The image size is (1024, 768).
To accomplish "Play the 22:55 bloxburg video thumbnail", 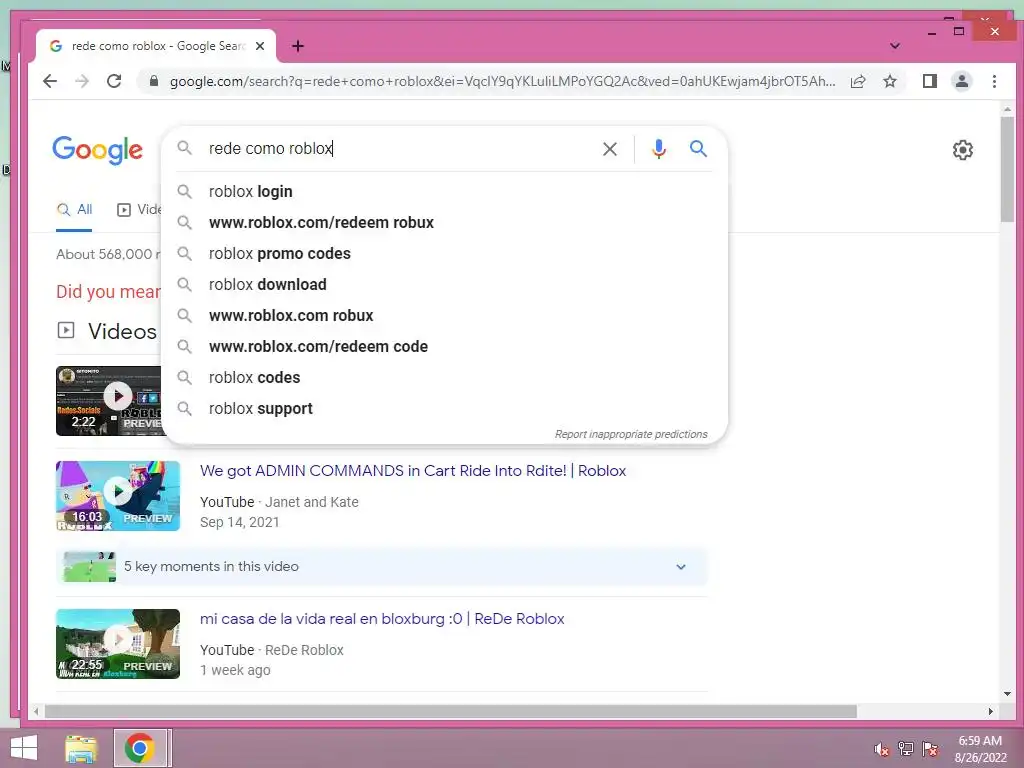I will coord(118,644).
